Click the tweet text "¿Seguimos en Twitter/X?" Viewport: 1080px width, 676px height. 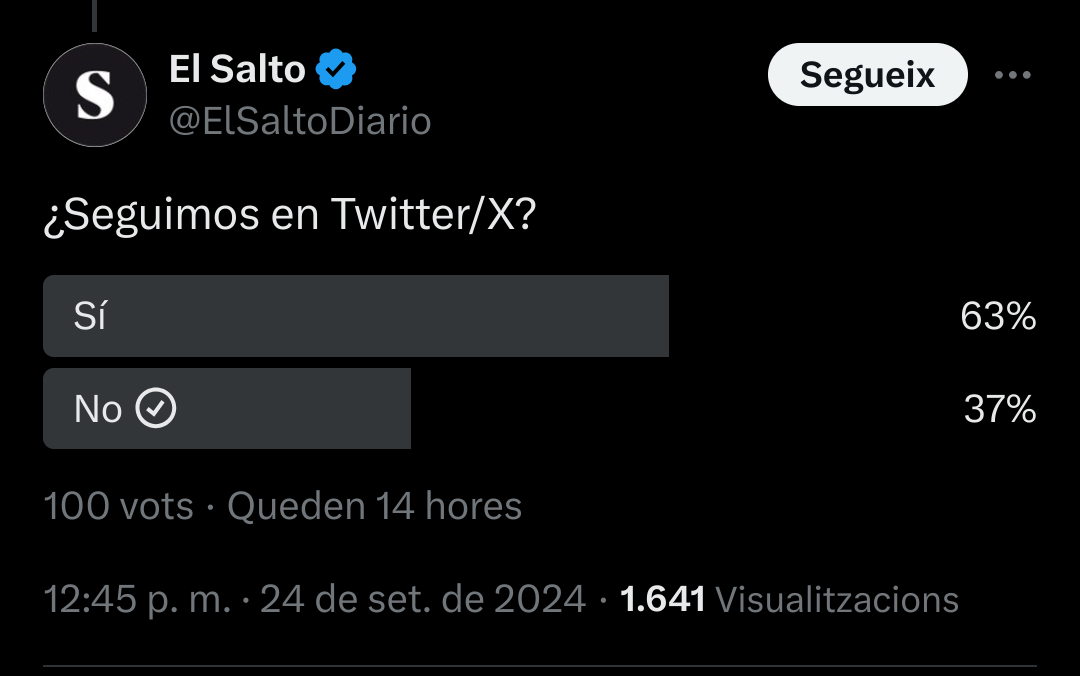click(x=290, y=217)
